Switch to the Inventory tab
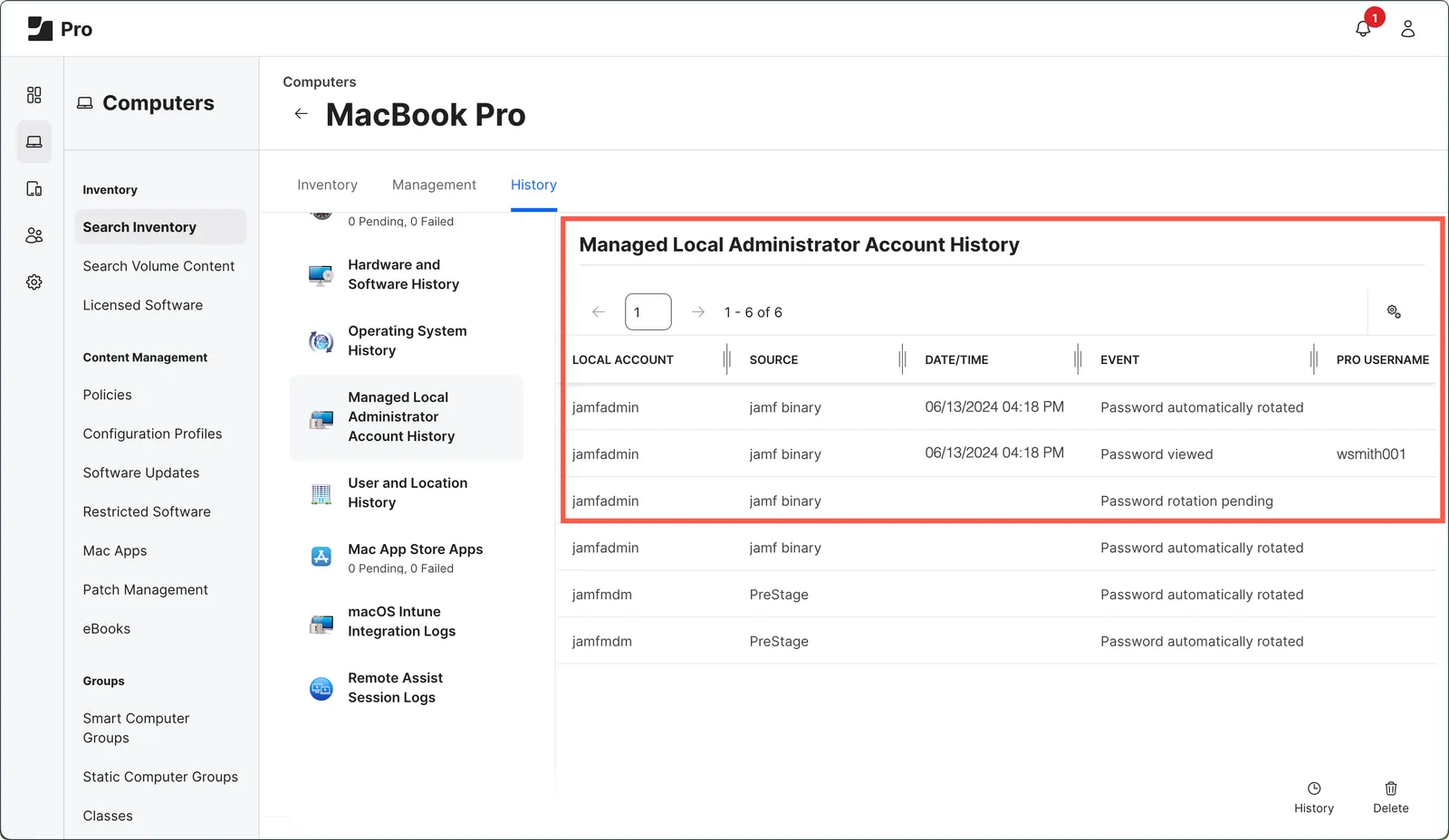The image size is (1449, 840). click(327, 185)
